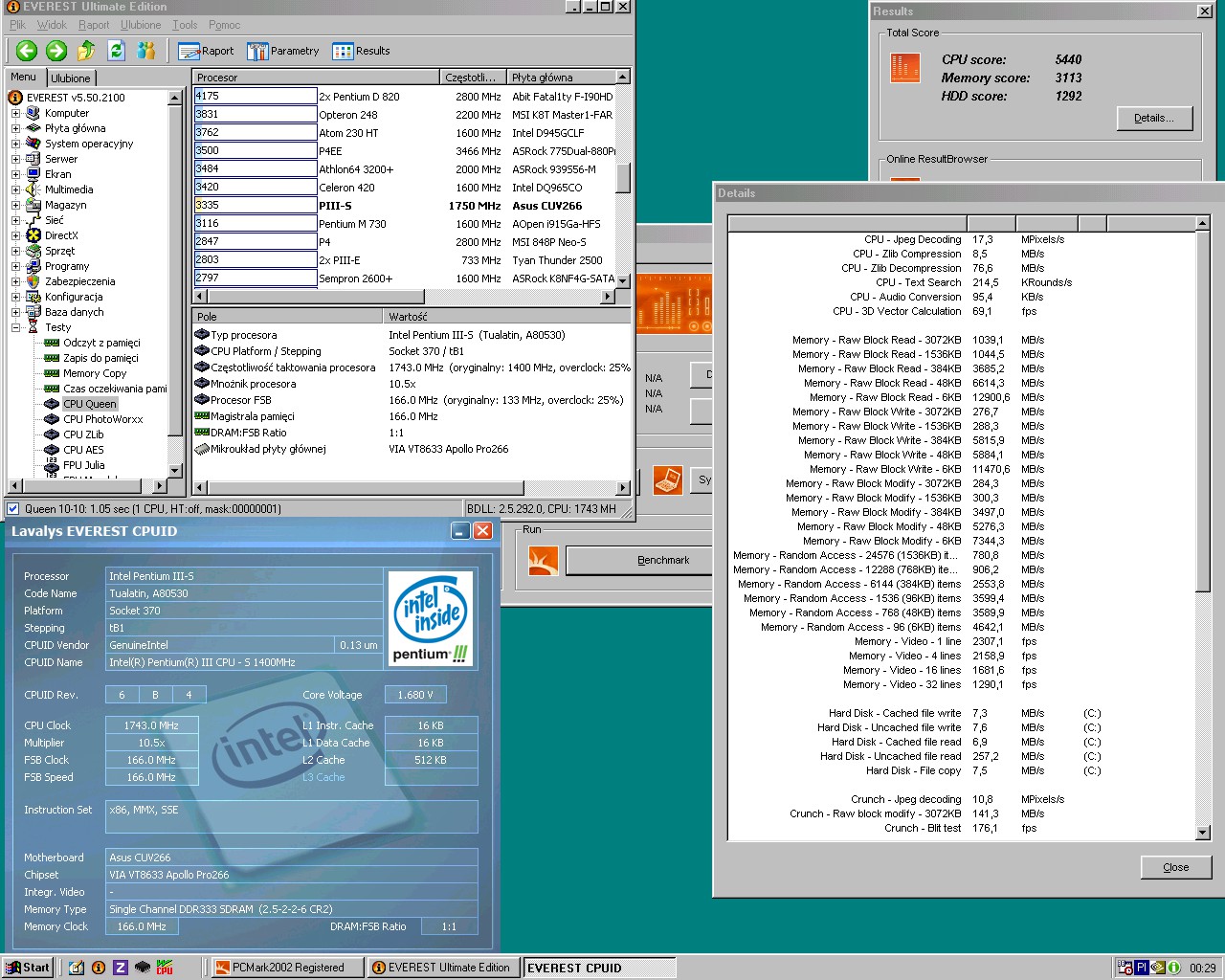Open the Pomoc menu
The width and height of the screenshot is (1225, 980).
click(225, 25)
